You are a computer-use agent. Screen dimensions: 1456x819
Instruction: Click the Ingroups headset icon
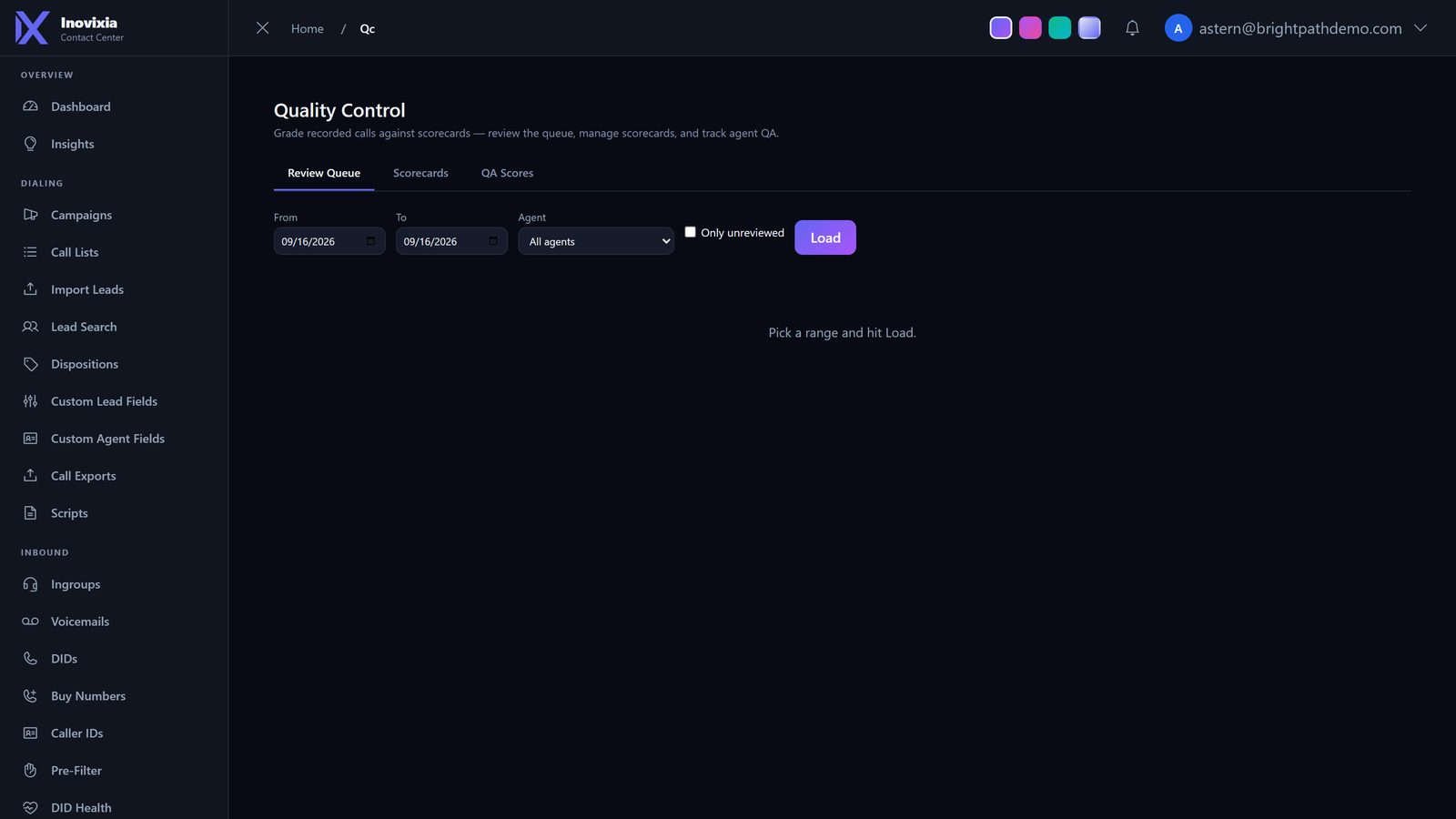(30, 584)
